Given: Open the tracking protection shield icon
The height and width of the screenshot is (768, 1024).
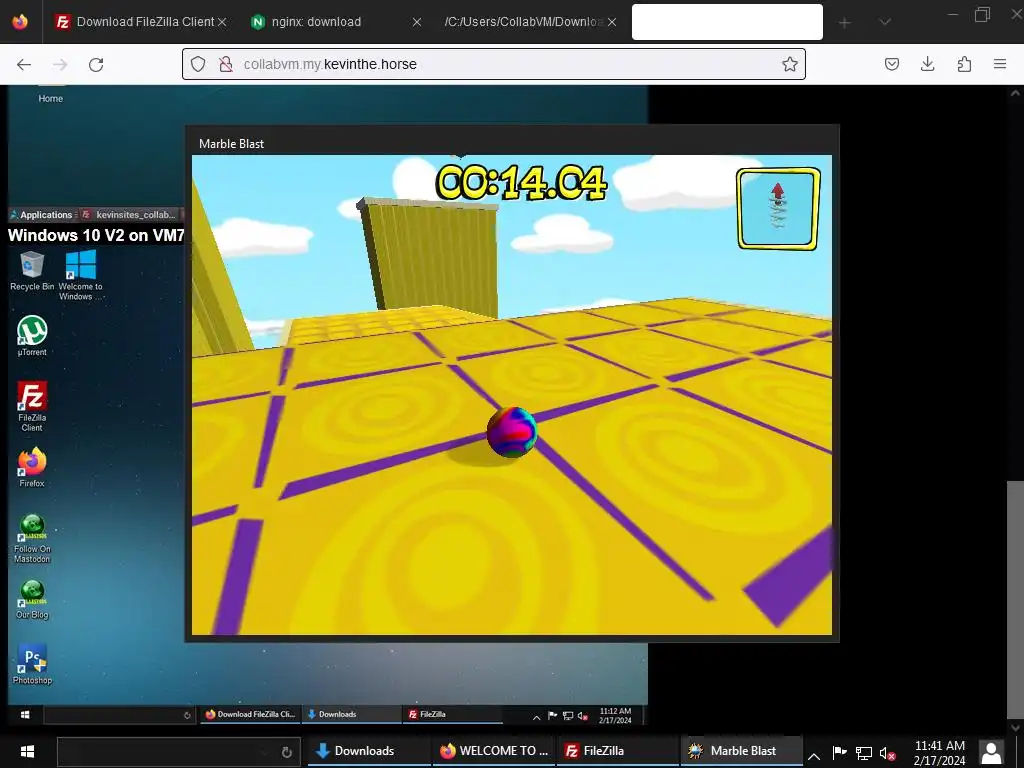Looking at the screenshot, I should [x=198, y=64].
